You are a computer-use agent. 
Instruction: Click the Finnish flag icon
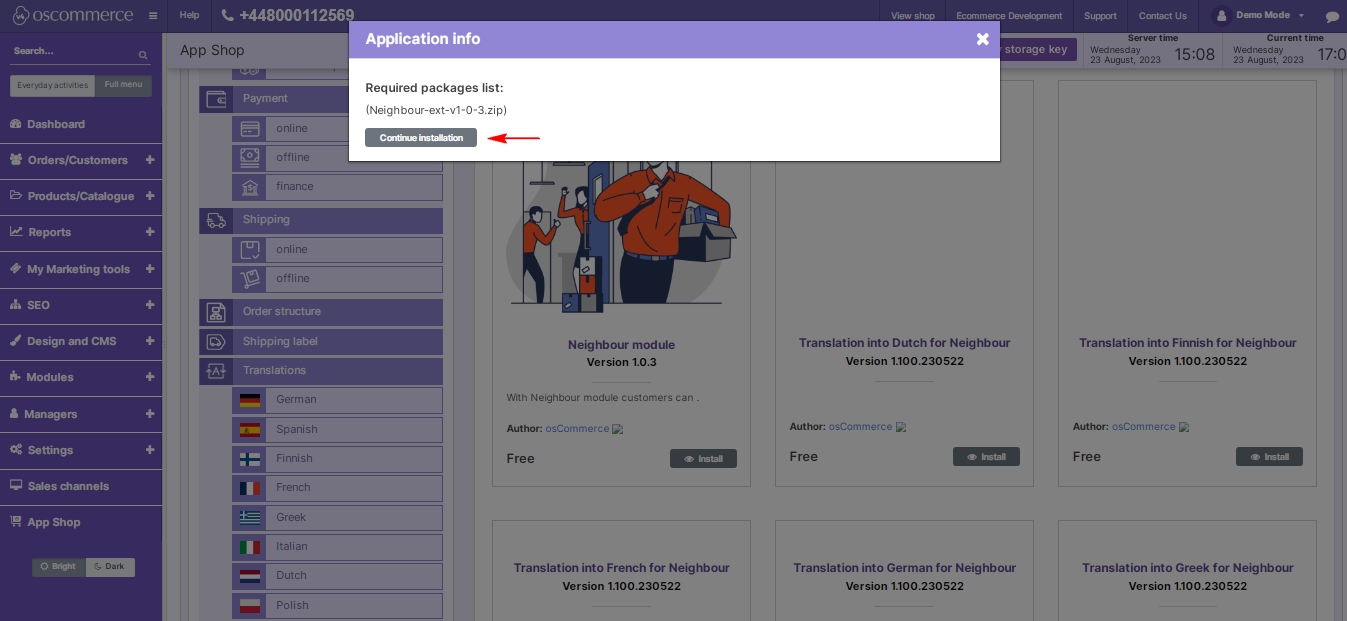[x=250, y=459]
